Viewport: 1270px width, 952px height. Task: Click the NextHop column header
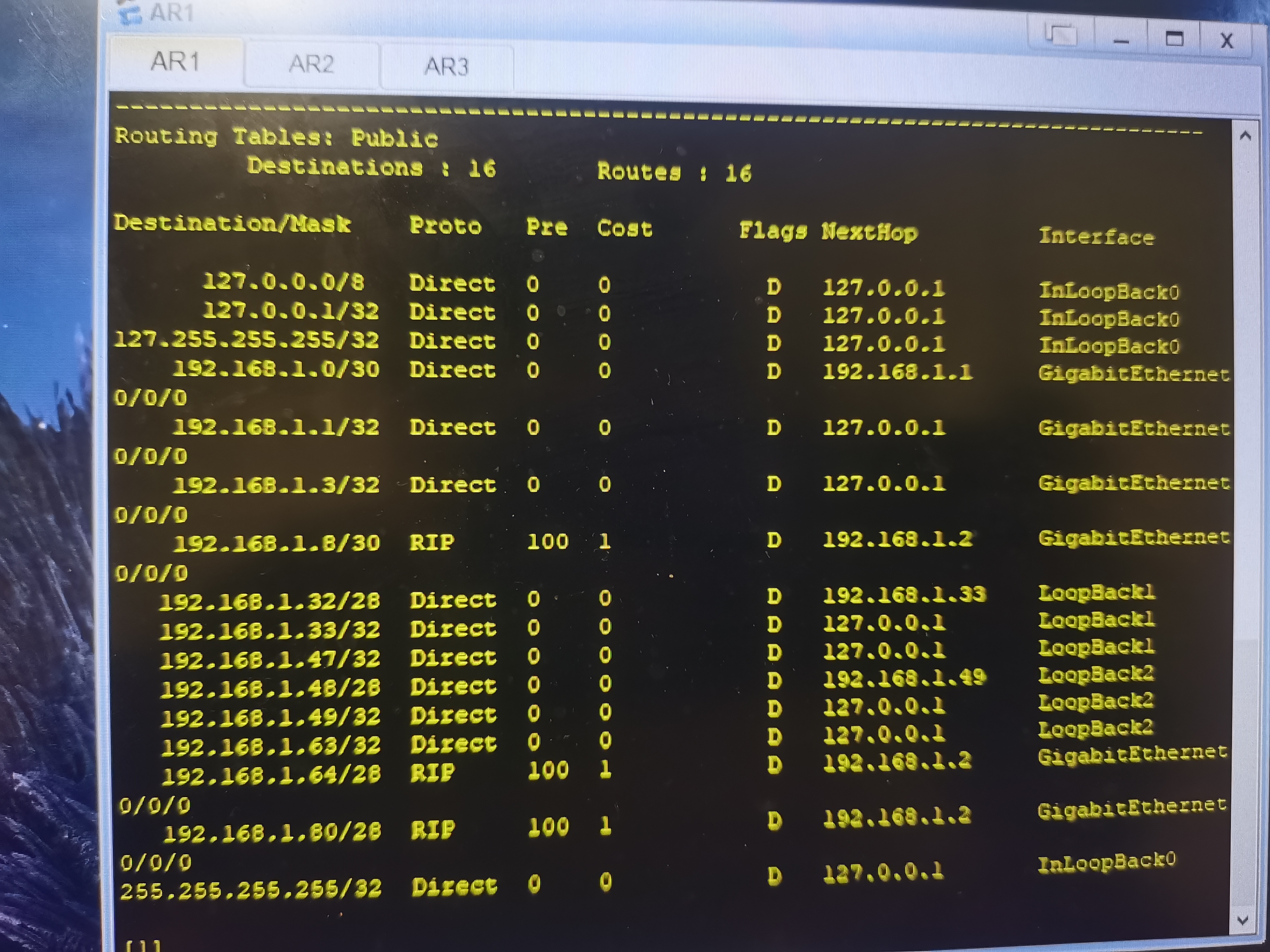pos(869,232)
